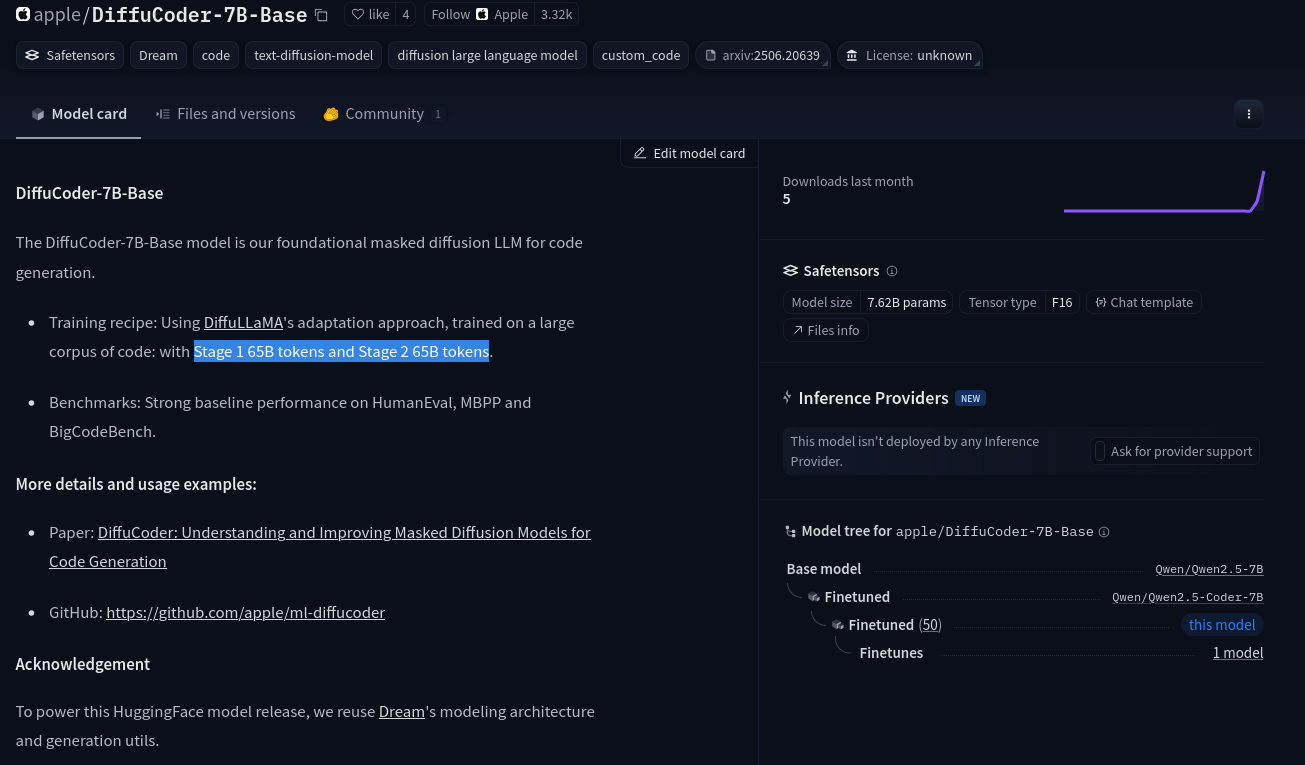Select the Safetensors tag

click(x=70, y=56)
